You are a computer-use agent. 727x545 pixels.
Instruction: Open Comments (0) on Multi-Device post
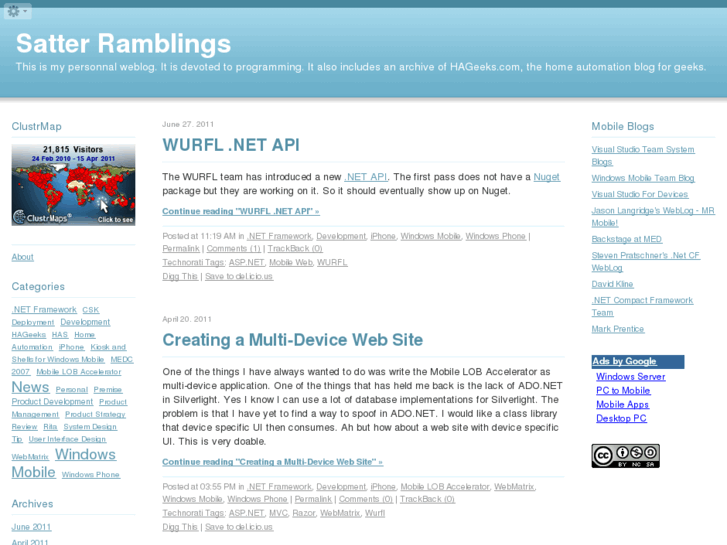pos(366,499)
